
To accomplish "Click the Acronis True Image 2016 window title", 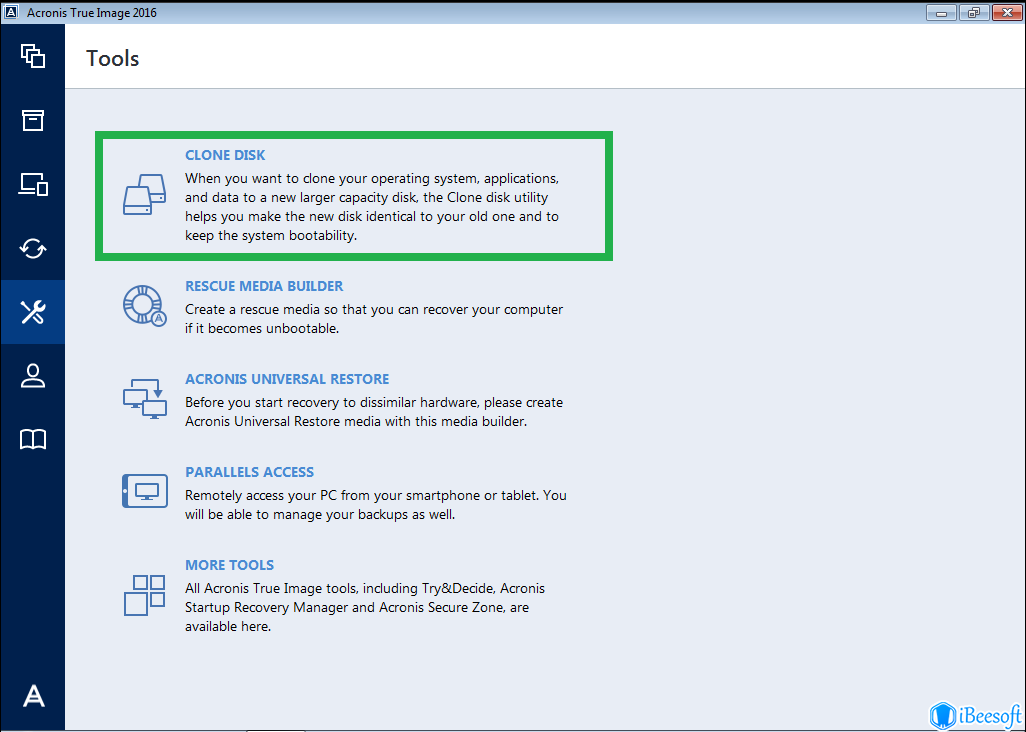I will (x=92, y=12).
